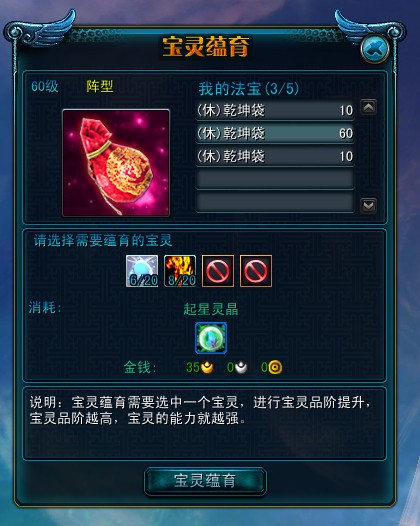
Task: Click the list scroll up arrow
Action: coord(368,107)
